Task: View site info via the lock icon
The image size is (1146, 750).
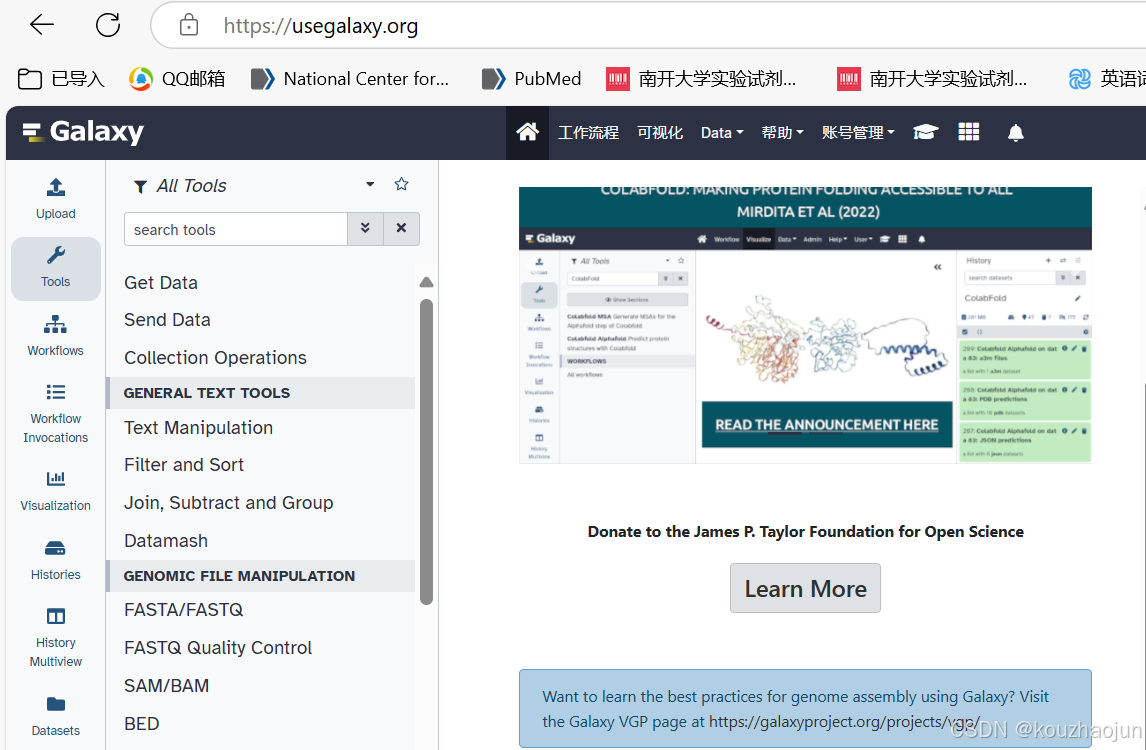Action: tap(189, 25)
